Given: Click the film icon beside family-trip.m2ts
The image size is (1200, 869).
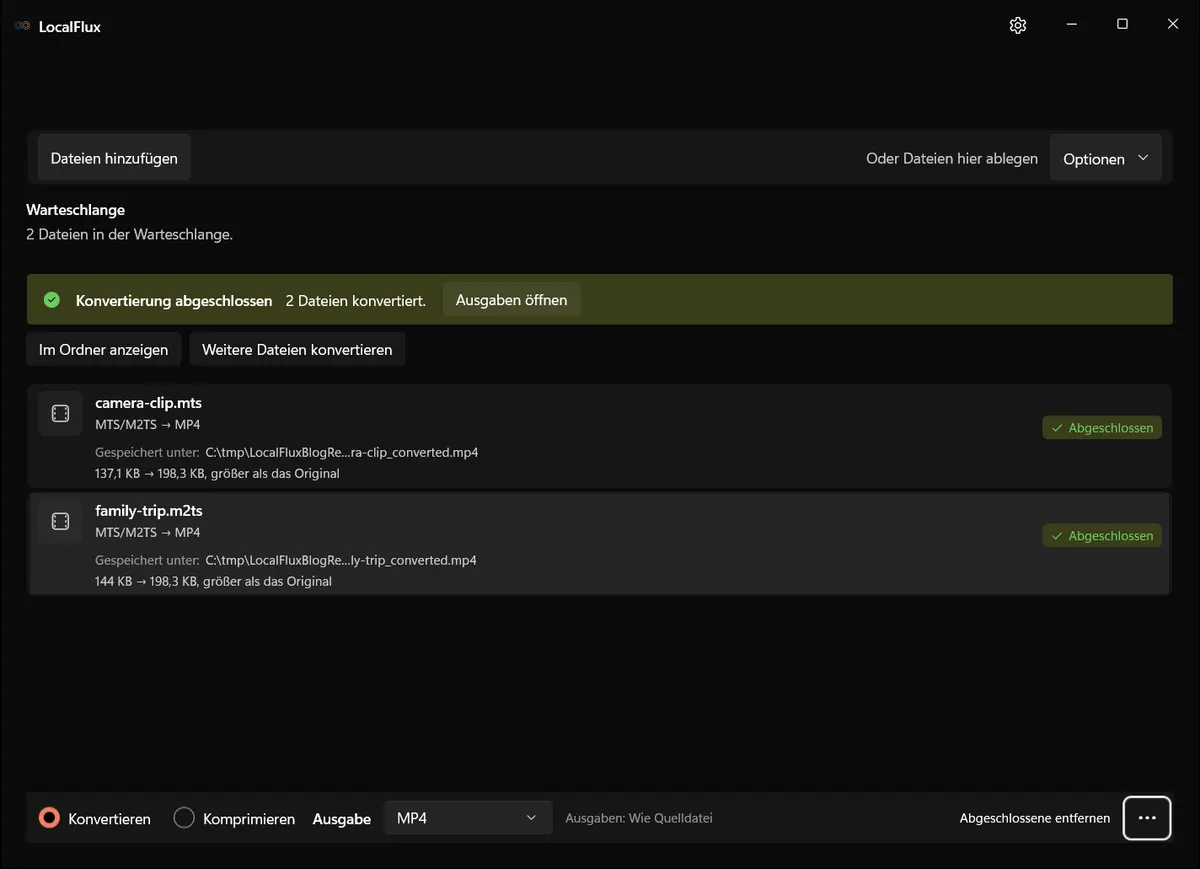Looking at the screenshot, I should pos(60,522).
